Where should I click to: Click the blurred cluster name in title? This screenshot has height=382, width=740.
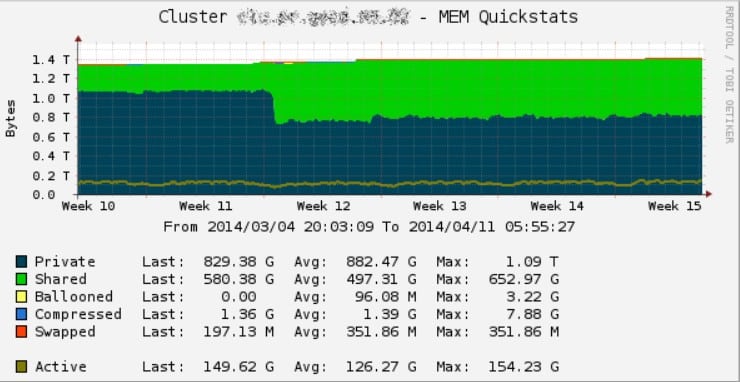[324, 17]
